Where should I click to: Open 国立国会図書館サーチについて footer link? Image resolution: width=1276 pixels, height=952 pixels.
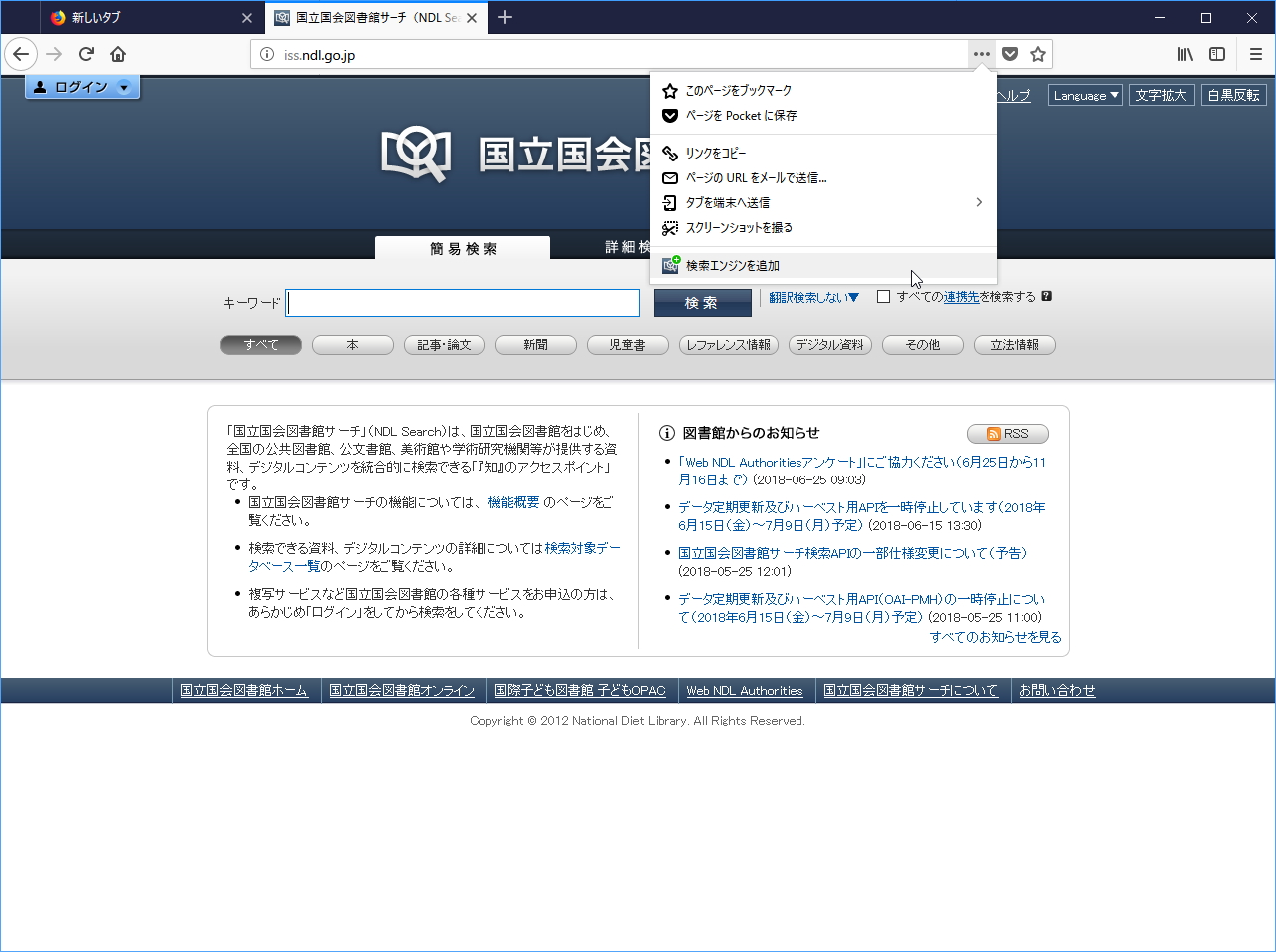coord(910,690)
